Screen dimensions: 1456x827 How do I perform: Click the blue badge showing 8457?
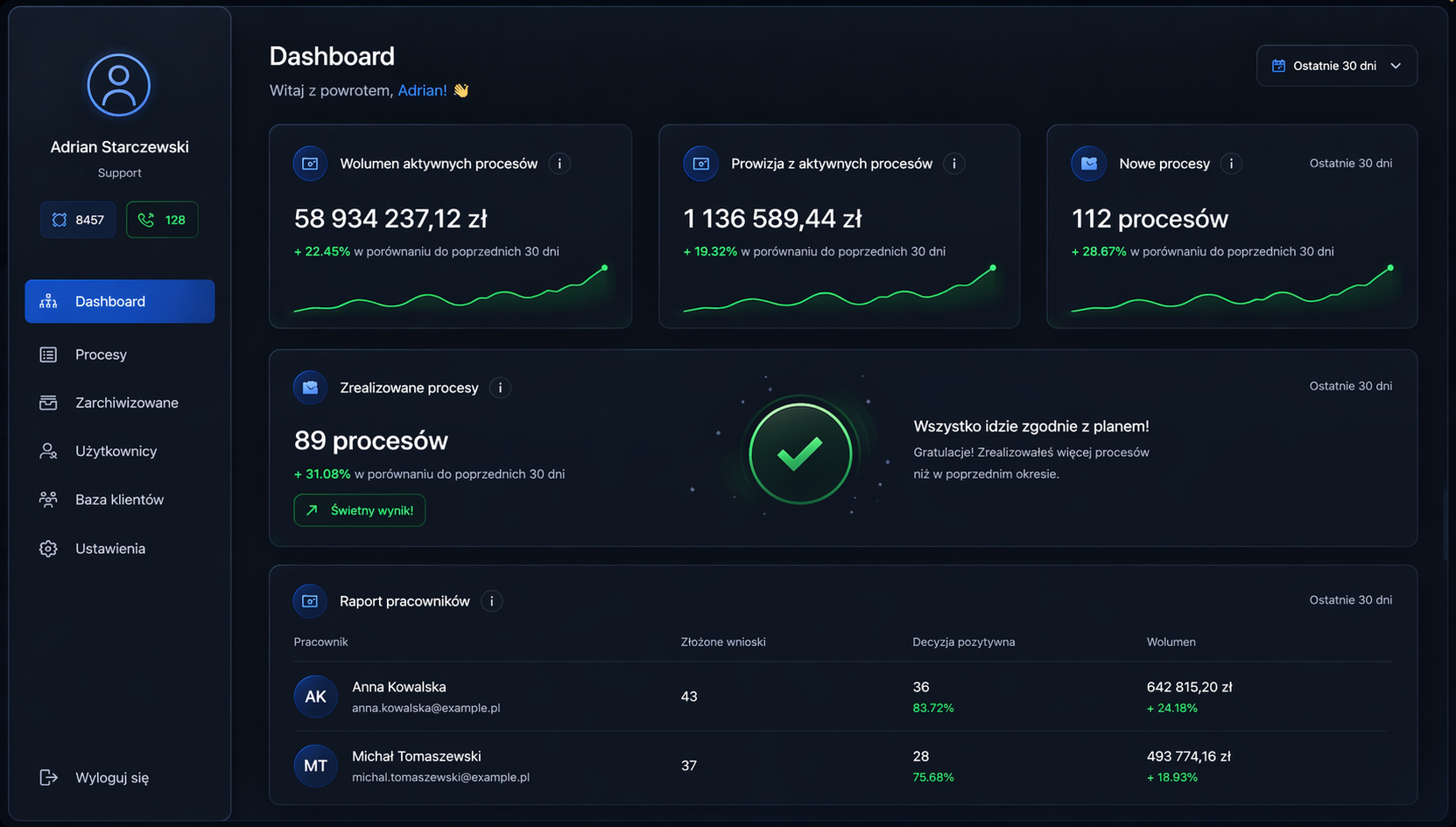click(78, 220)
